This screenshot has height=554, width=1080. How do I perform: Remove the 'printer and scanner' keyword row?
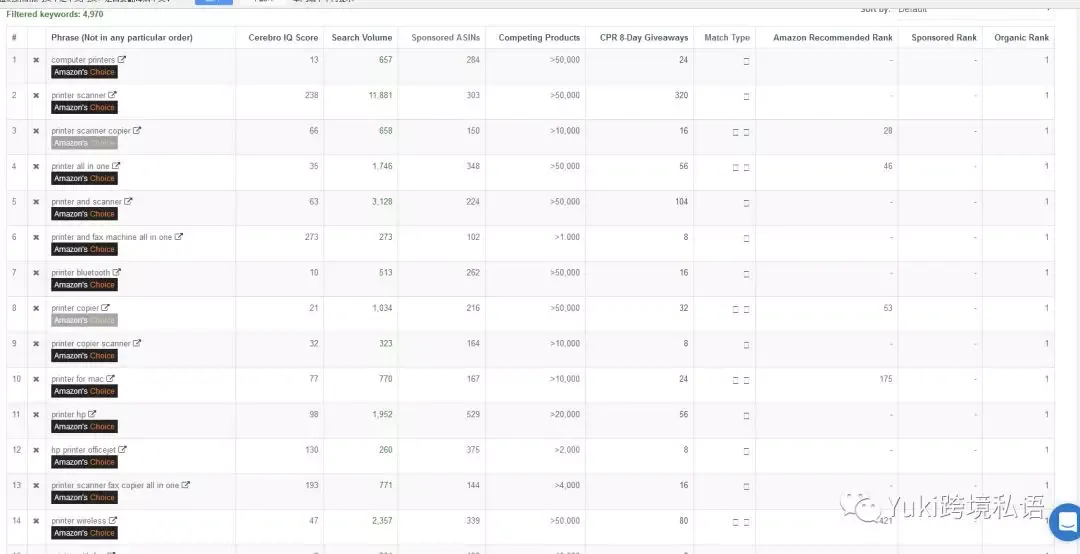36,202
